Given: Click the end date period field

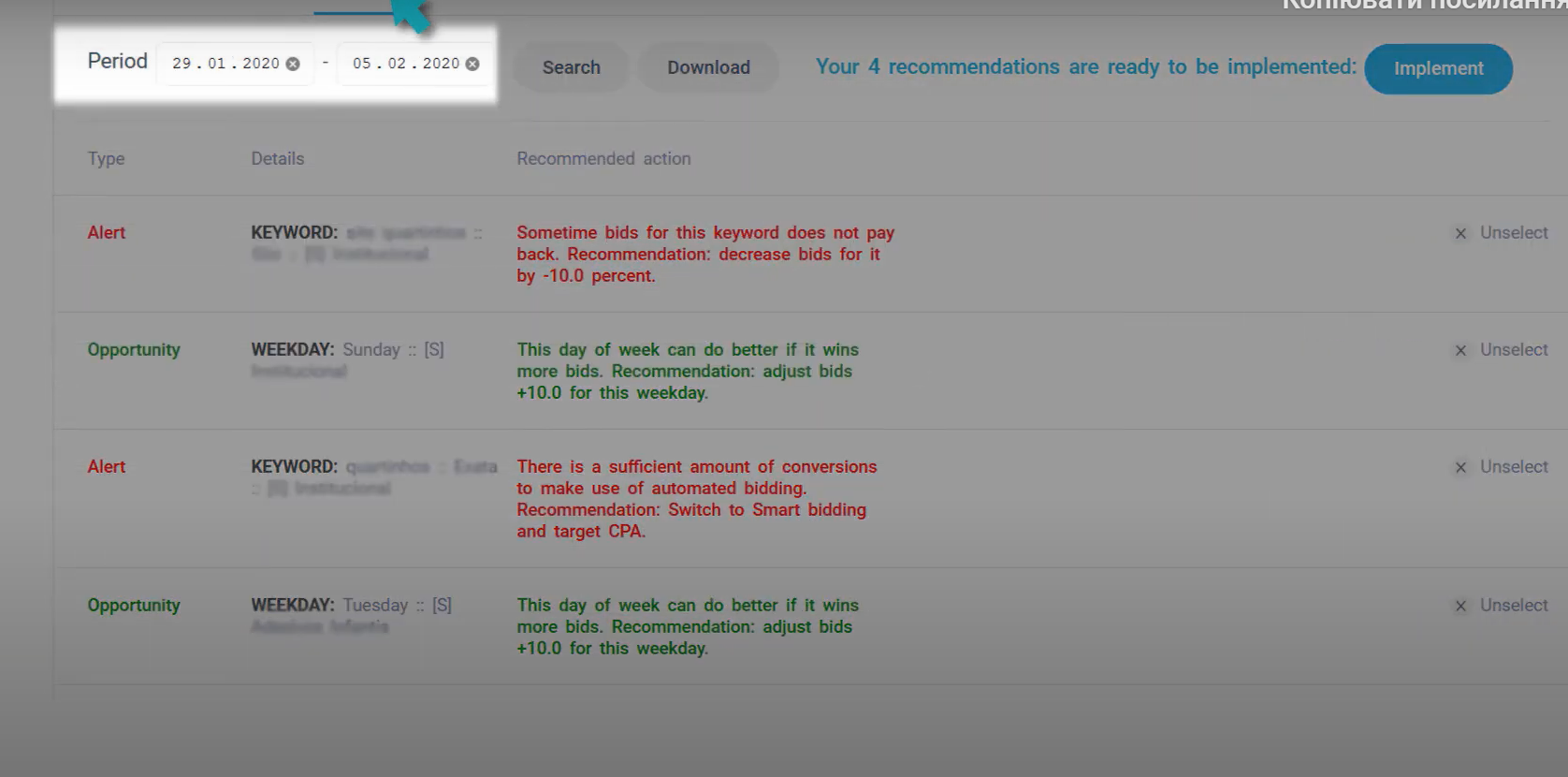Looking at the screenshot, I should [405, 64].
